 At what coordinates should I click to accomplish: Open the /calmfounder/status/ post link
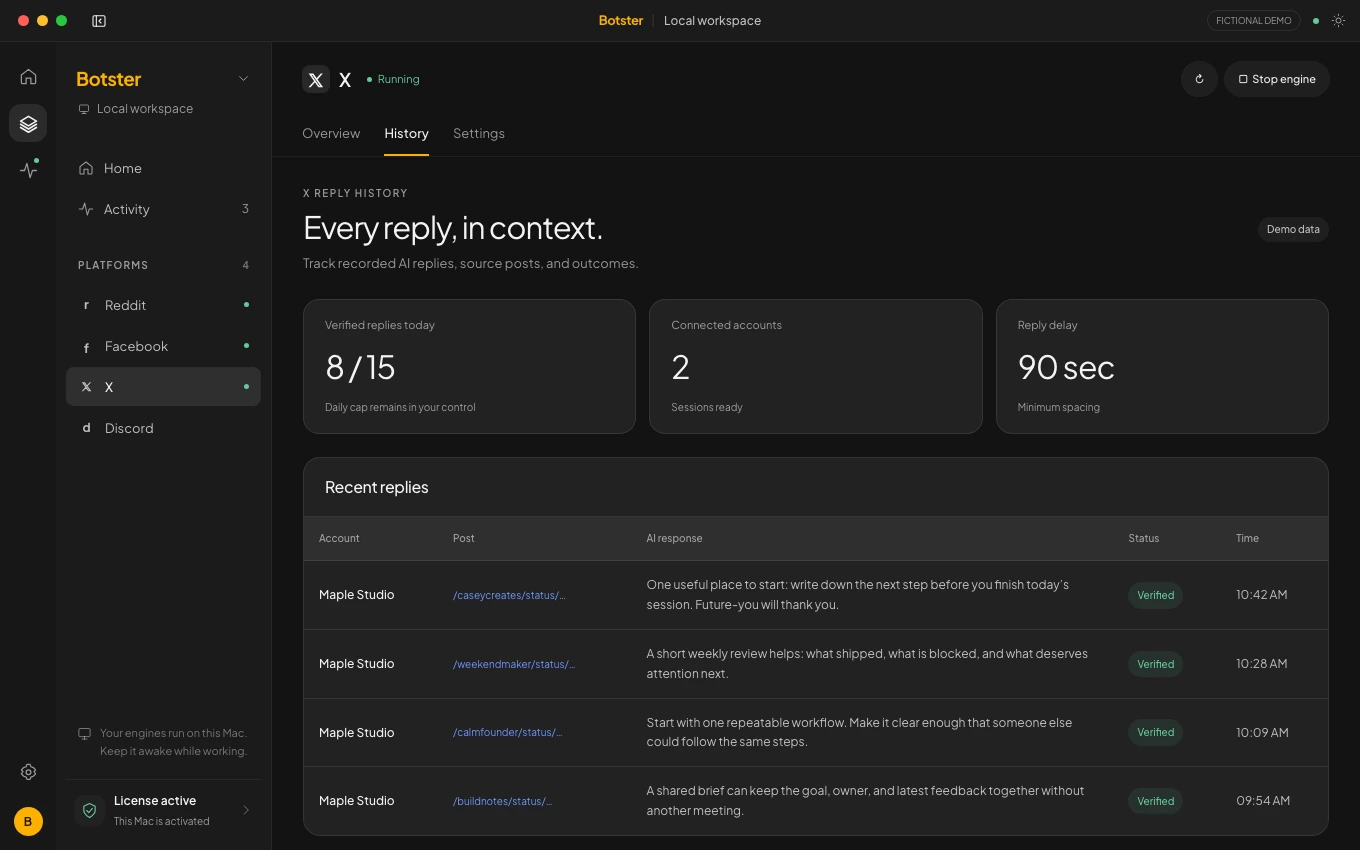(508, 732)
